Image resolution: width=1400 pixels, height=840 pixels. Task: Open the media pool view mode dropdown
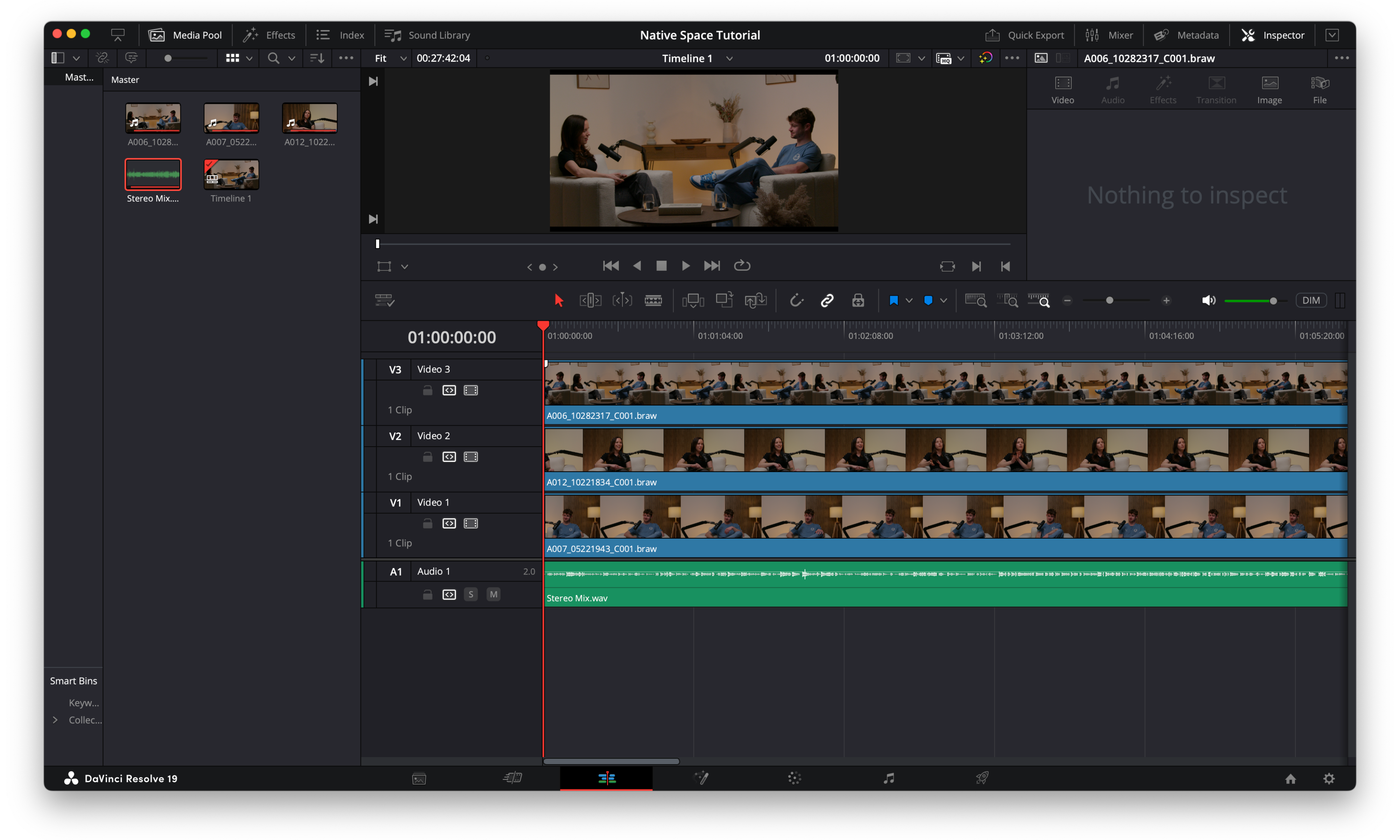(249, 58)
